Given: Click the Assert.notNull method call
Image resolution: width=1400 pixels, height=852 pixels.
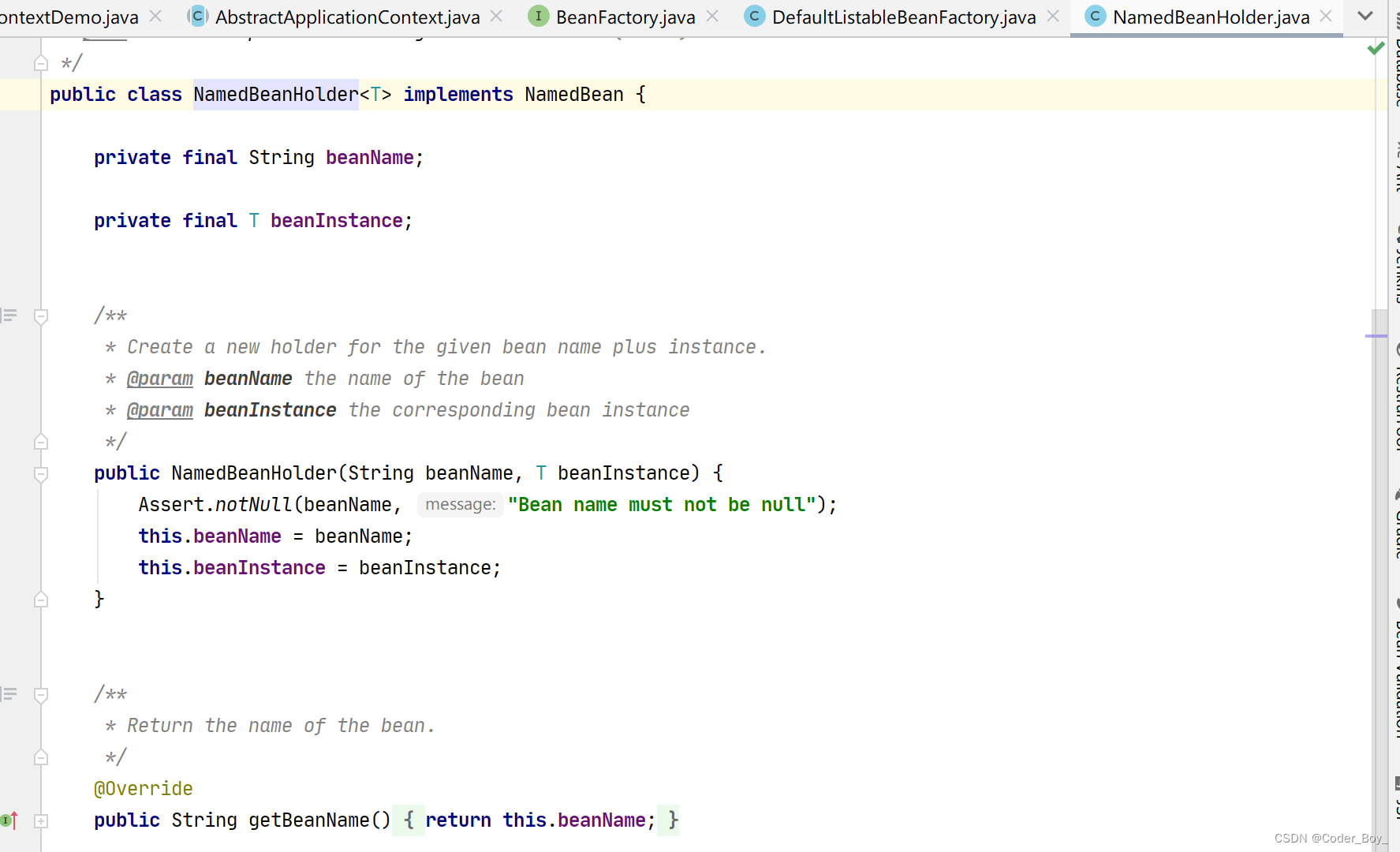Looking at the screenshot, I should [253, 505].
